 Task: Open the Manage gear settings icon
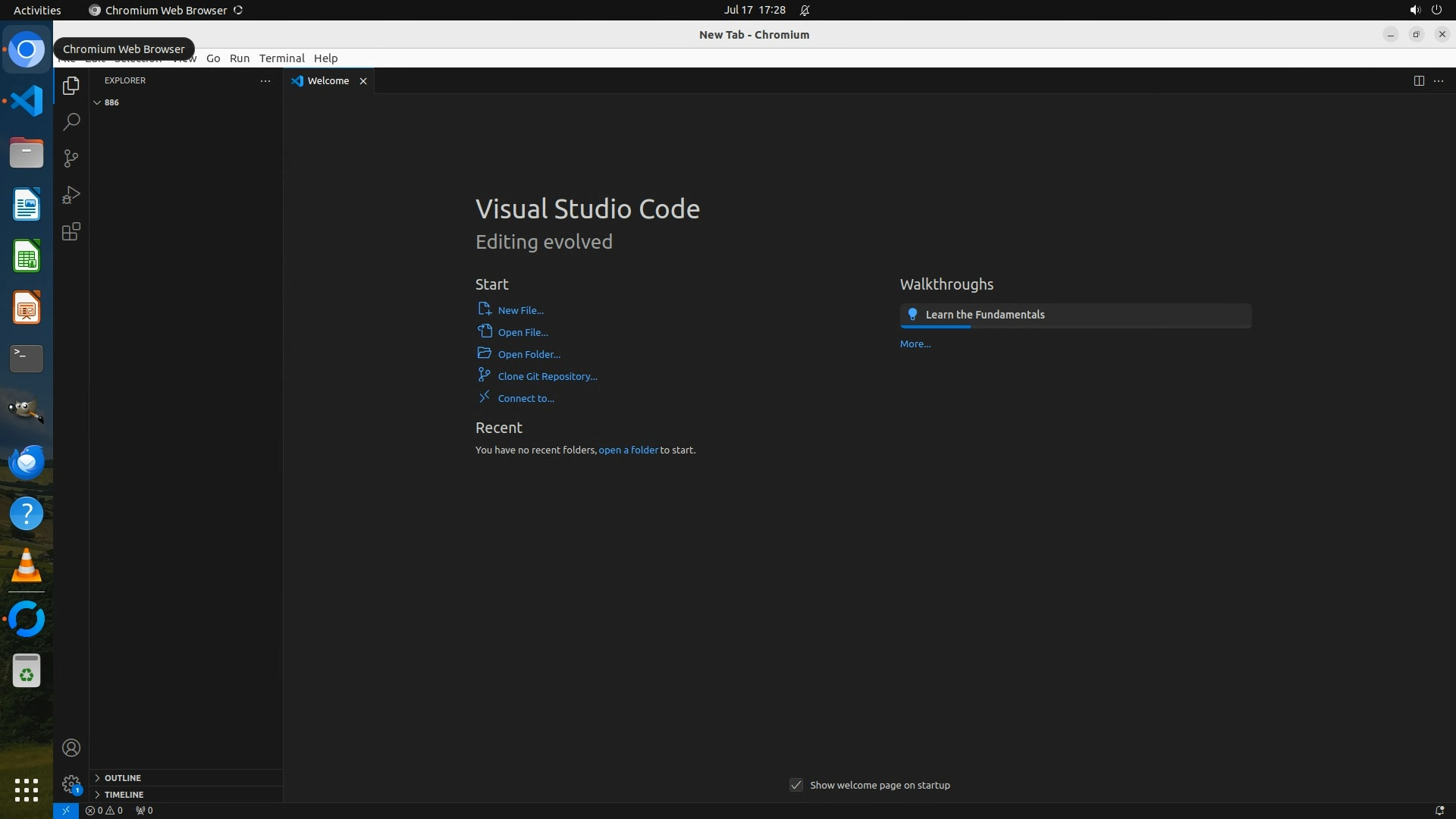(71, 784)
